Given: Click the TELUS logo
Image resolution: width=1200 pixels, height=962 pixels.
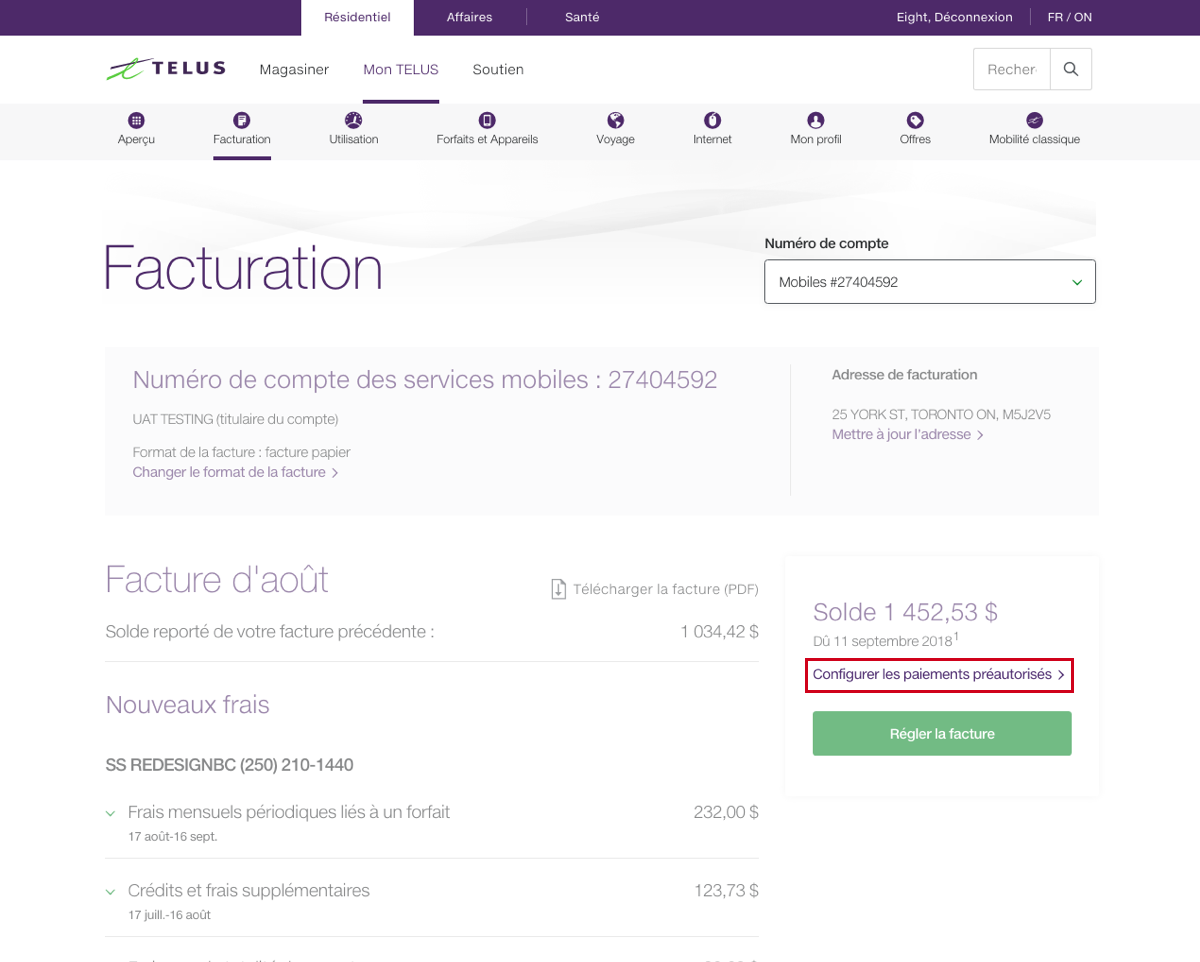Looking at the screenshot, I should (166, 69).
